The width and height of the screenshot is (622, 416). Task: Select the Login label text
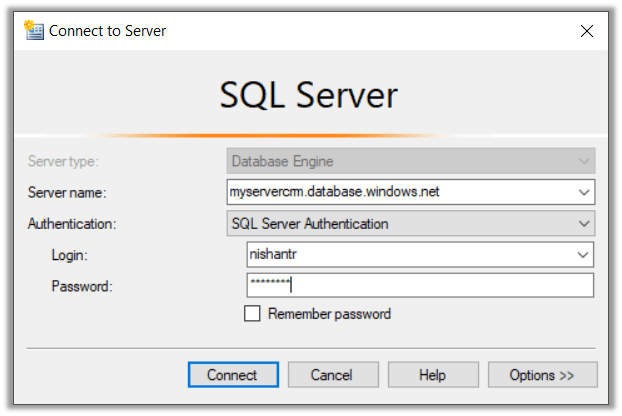(x=70, y=256)
